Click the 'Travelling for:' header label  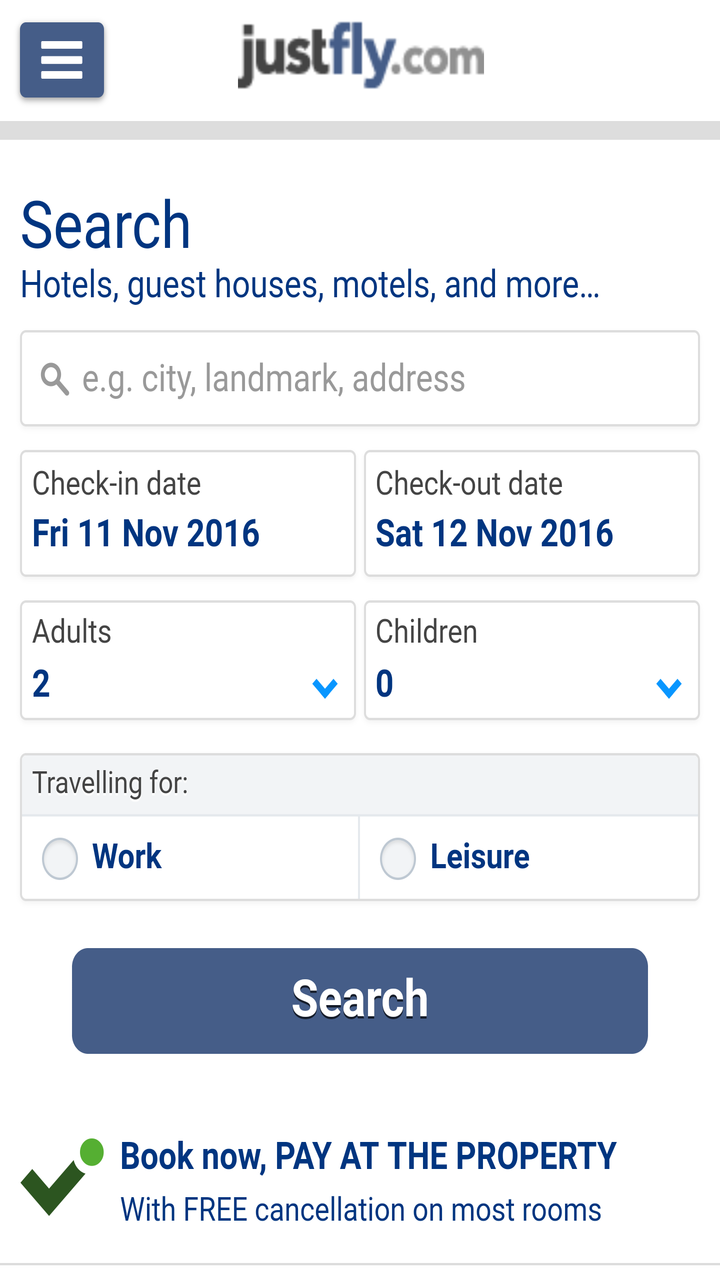point(110,783)
